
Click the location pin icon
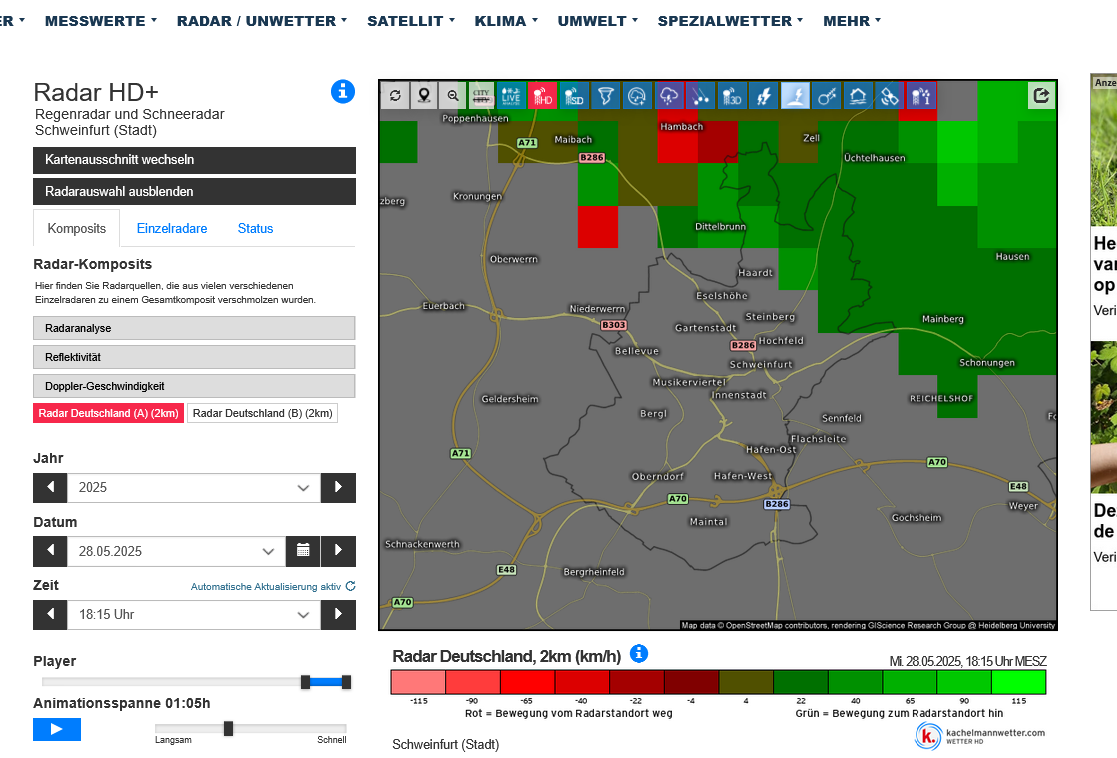(x=424, y=96)
